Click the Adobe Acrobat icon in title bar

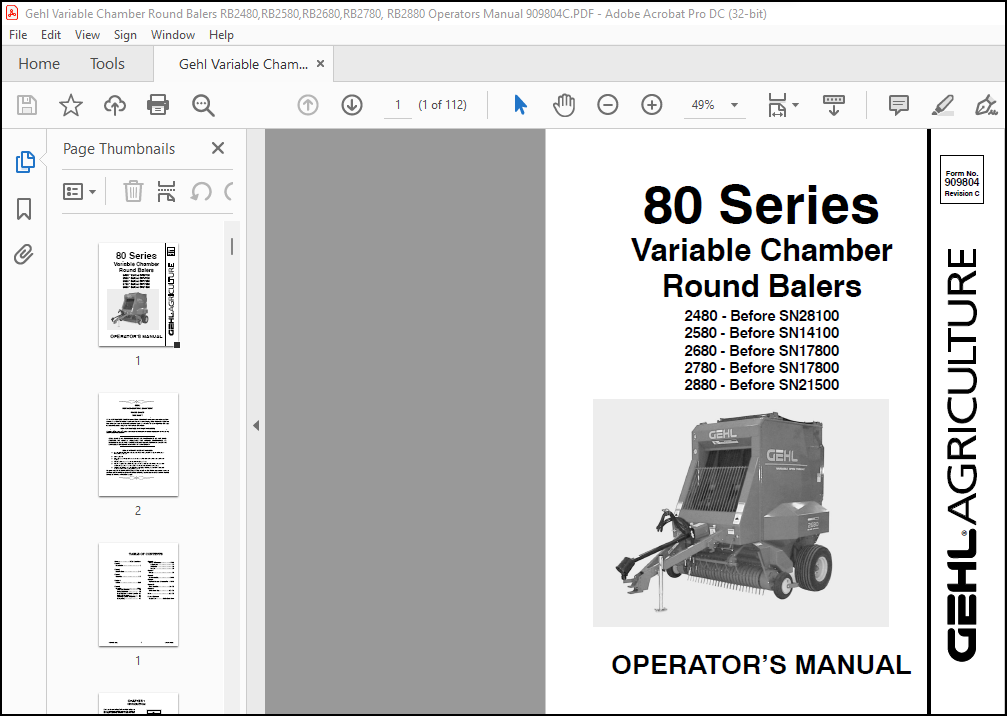tap(12, 13)
